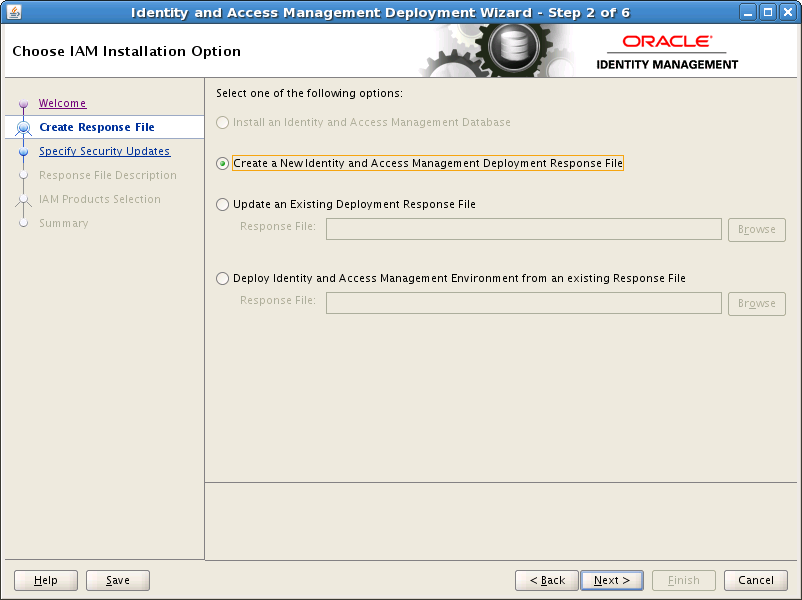Click the Response File Description step bullet
The height and width of the screenshot is (600, 802).
23,175
